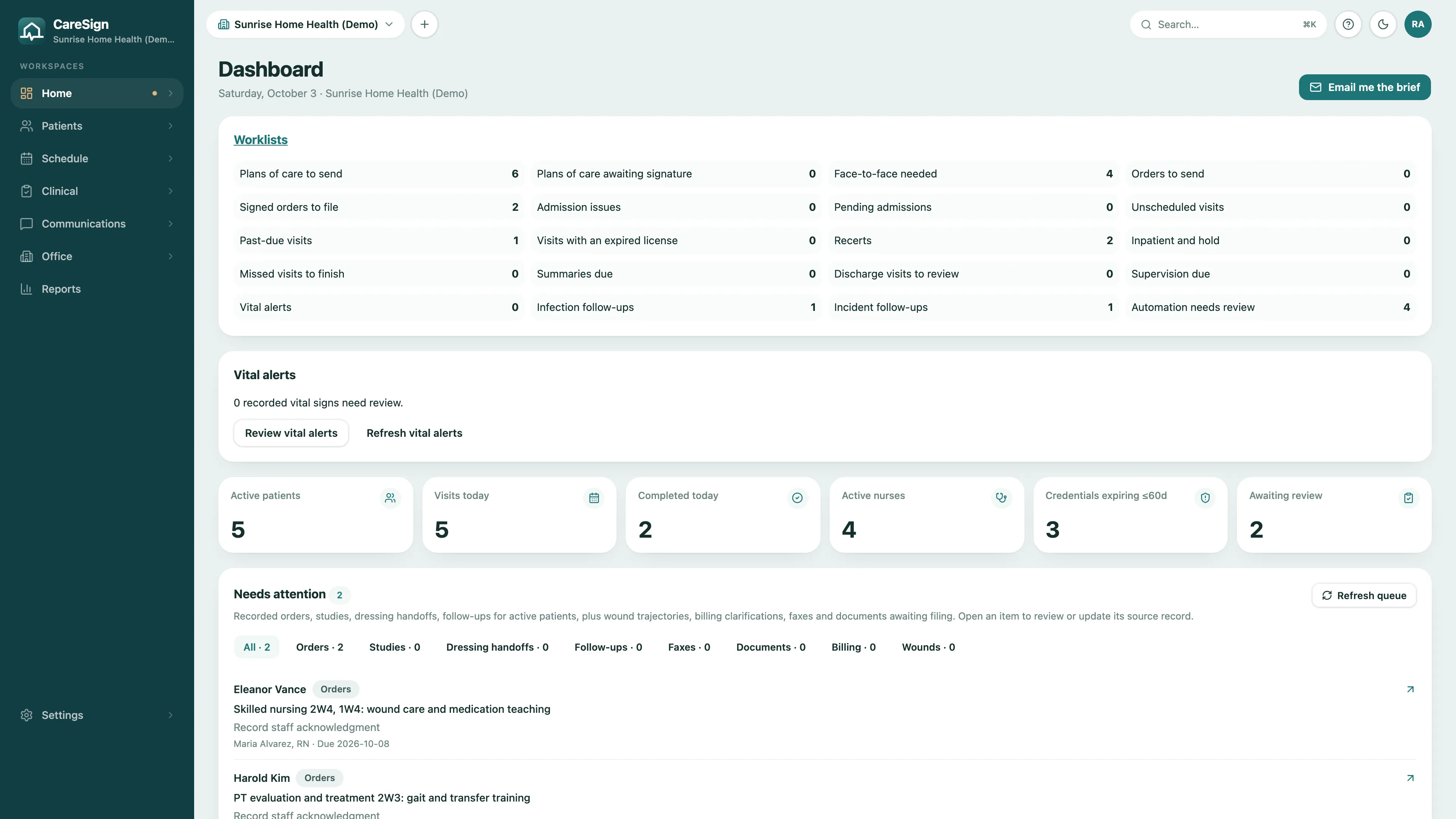Open Face-to-face needed worklist row
The width and height of the screenshot is (1456, 819).
[973, 174]
